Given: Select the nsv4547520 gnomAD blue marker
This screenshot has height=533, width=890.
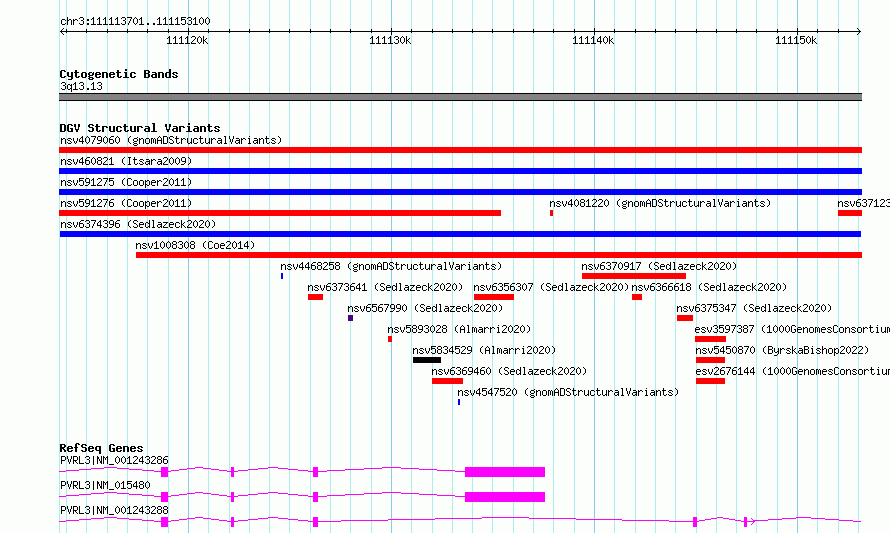Looking at the screenshot, I should pos(459,402).
